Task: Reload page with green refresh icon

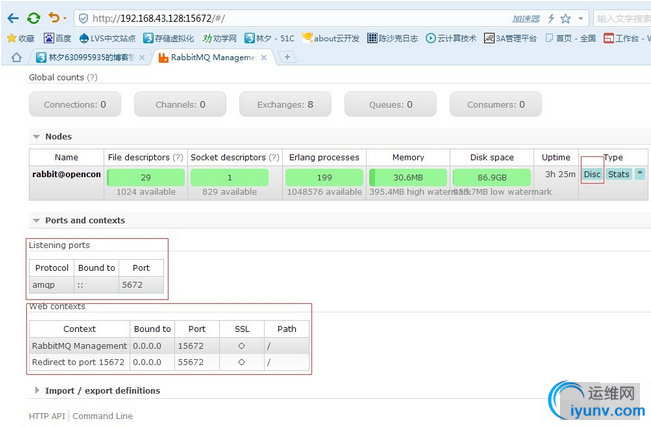Action: (x=34, y=18)
